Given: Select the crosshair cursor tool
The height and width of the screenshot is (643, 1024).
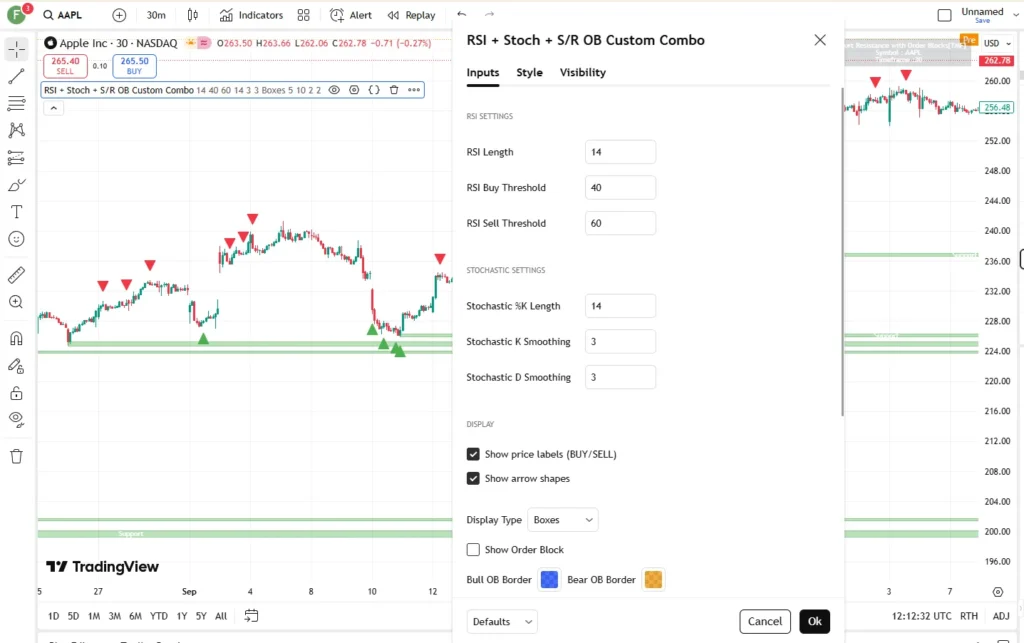Looking at the screenshot, I should 16,49.
